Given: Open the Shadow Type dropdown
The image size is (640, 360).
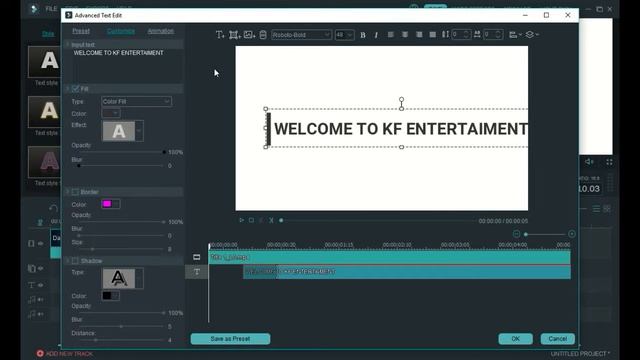Looking at the screenshot, I should (x=139, y=278).
